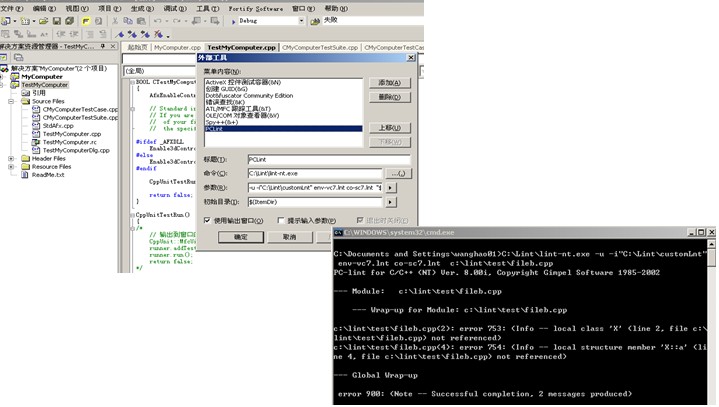The image size is (719, 407).
Task: Click the red Clear Bookmarks flag icon
Action: 158,34
